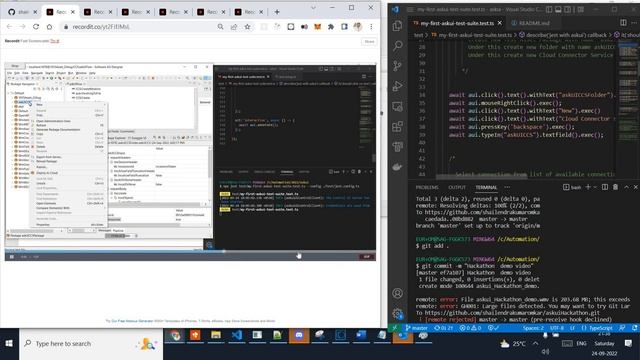Switch to PROBLEMS tab
The image size is (640, 360).
pos(427,187)
